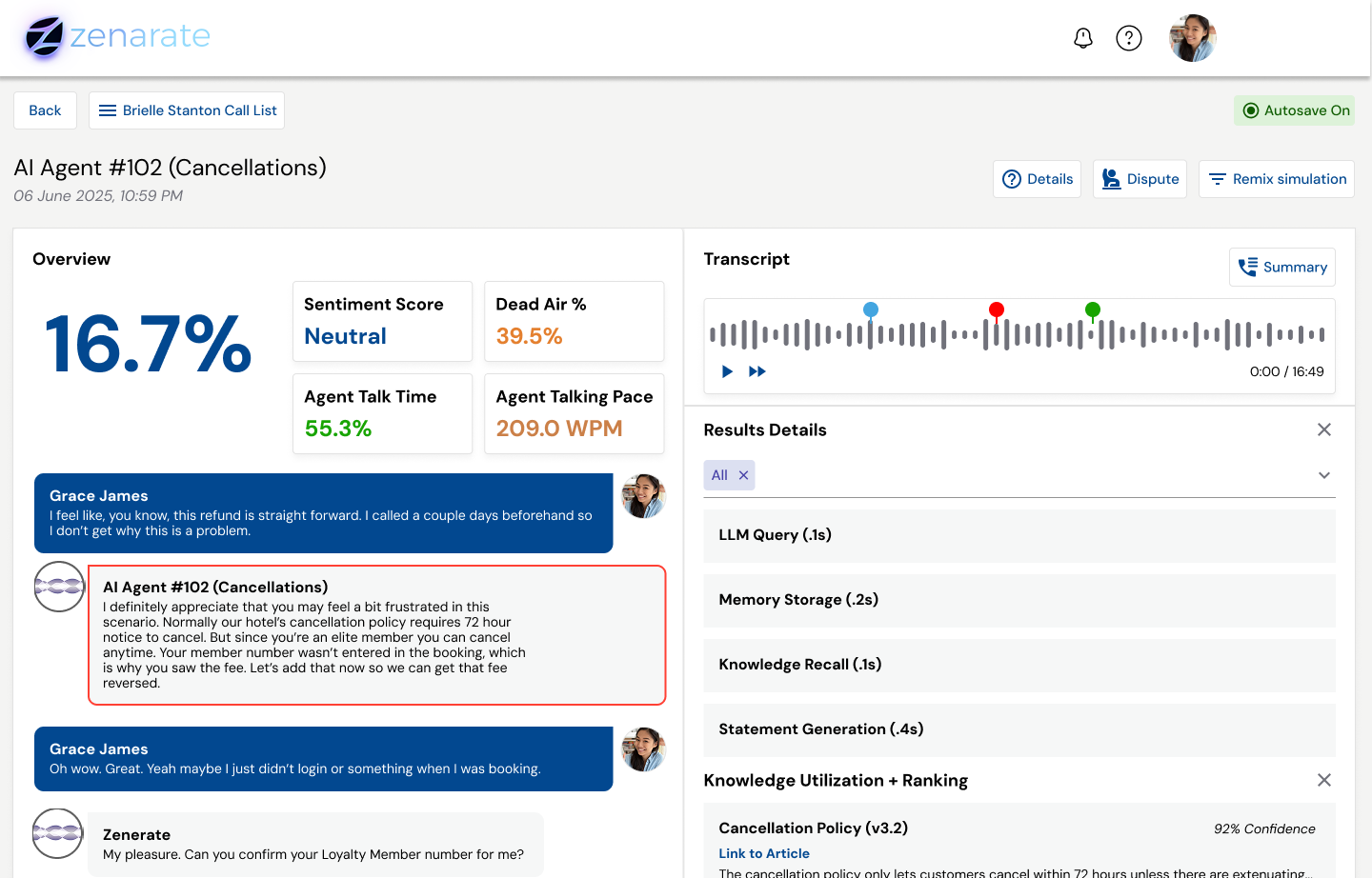The image size is (1372, 878).
Task: Close Knowledge Utilization + Ranking section
Action: [x=1323, y=780]
